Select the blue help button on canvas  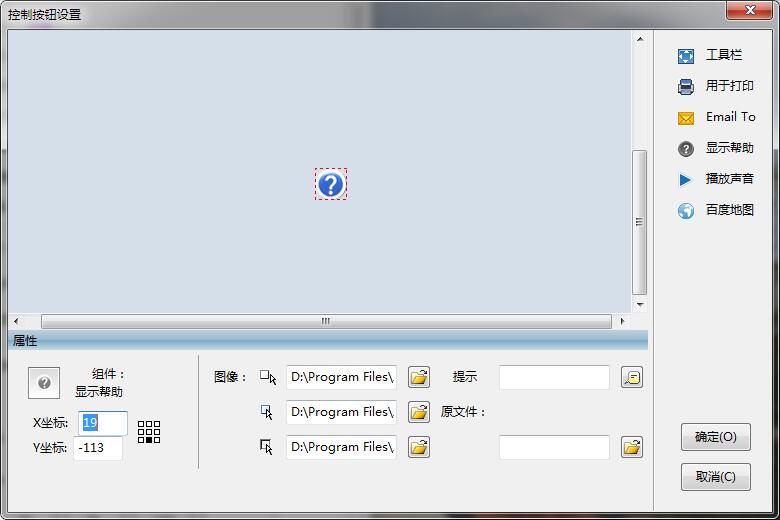[331, 184]
